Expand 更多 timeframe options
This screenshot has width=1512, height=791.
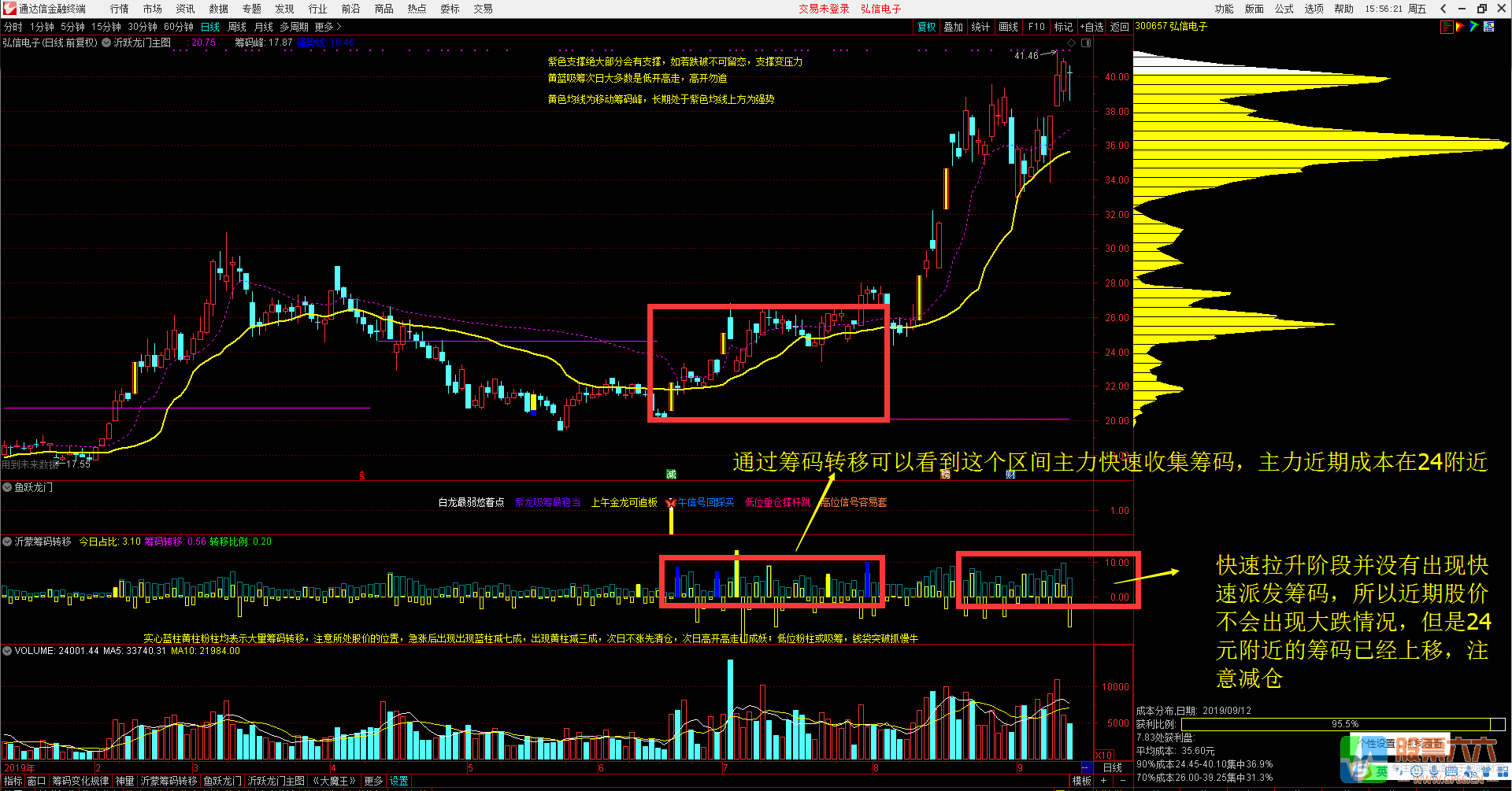pyautogui.click(x=328, y=27)
